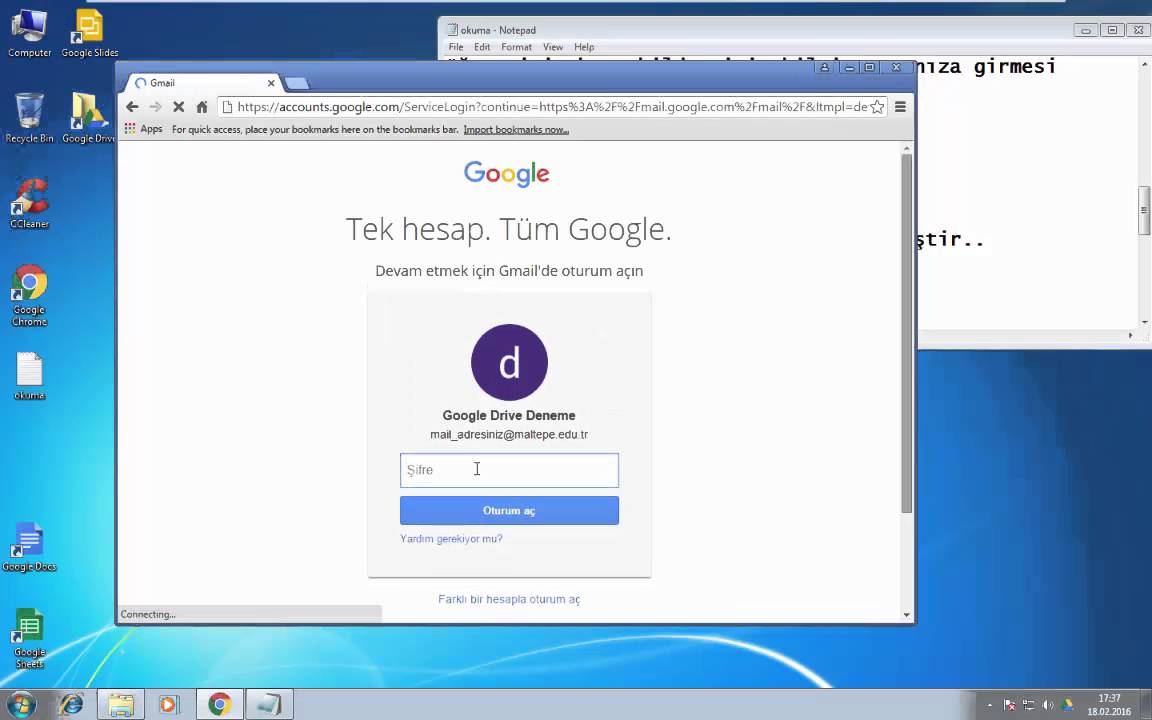This screenshot has width=1152, height=720.
Task: Open the Apps shortcut in bookmarks bar
Action: pyautogui.click(x=143, y=129)
